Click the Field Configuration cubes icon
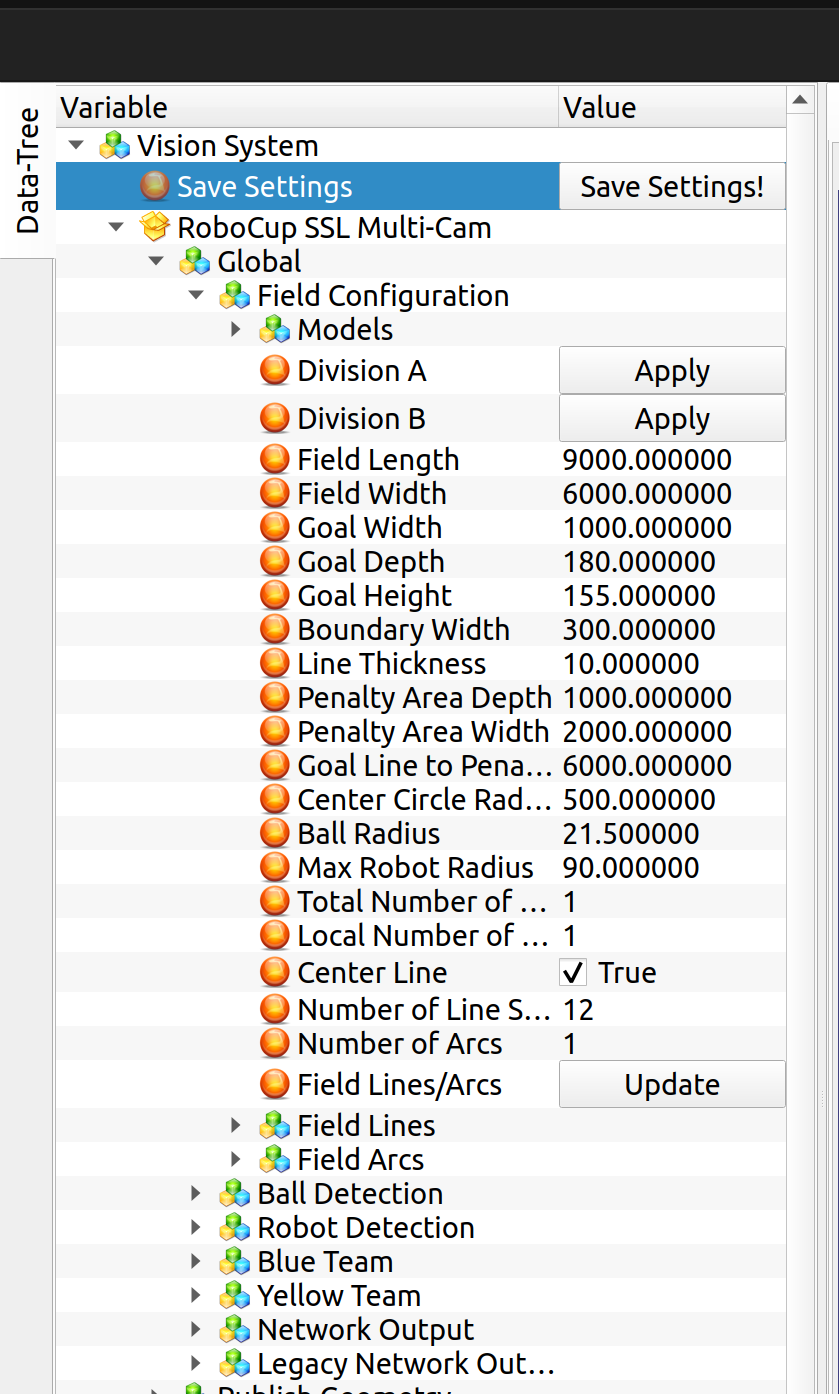The width and height of the screenshot is (839, 1394). 234,296
